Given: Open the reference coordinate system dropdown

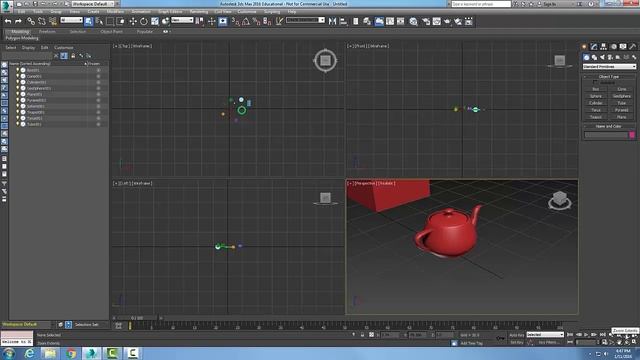Looking at the screenshot, I should tap(182, 20).
